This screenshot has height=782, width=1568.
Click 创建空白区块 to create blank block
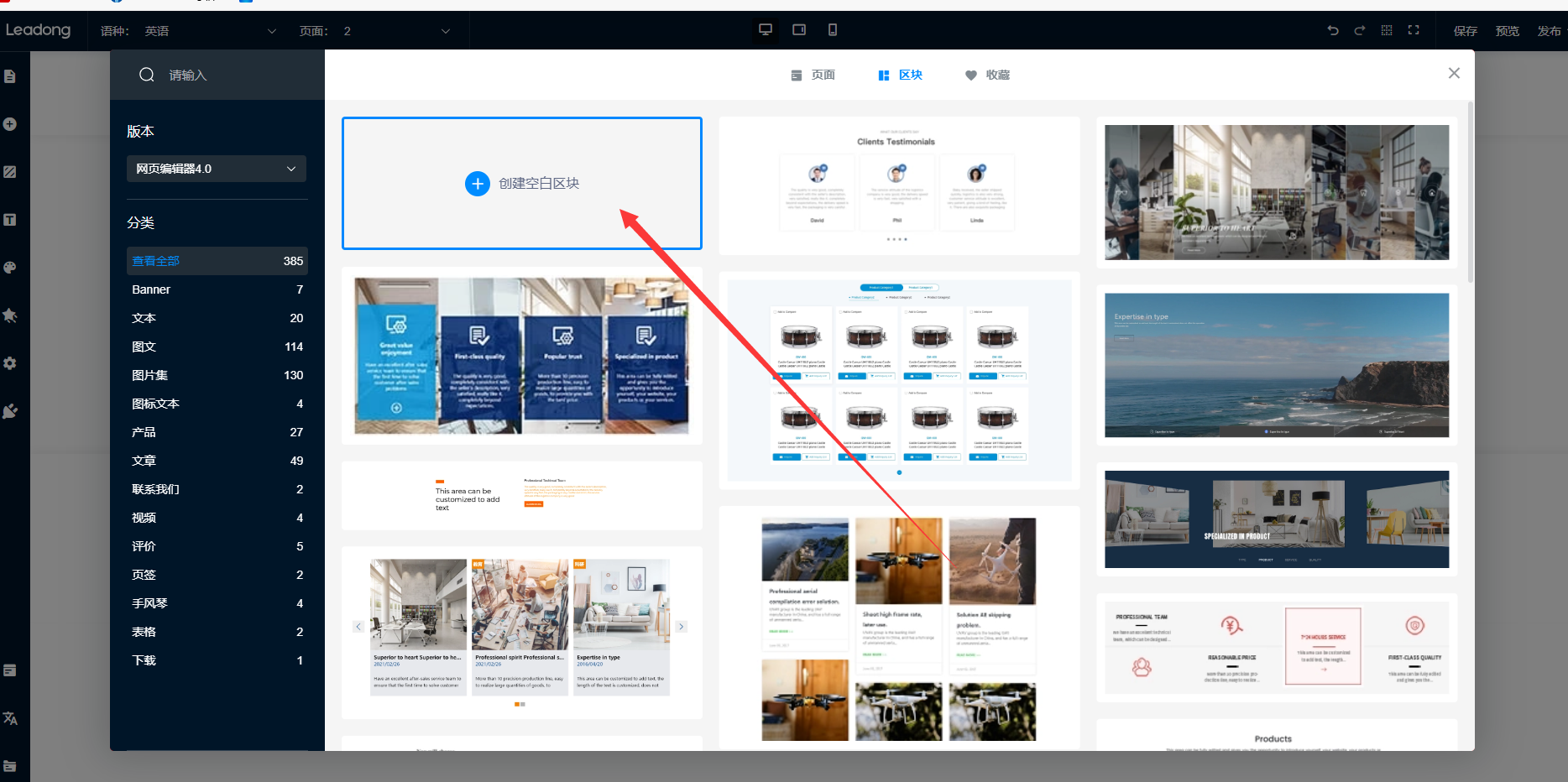[x=522, y=183]
